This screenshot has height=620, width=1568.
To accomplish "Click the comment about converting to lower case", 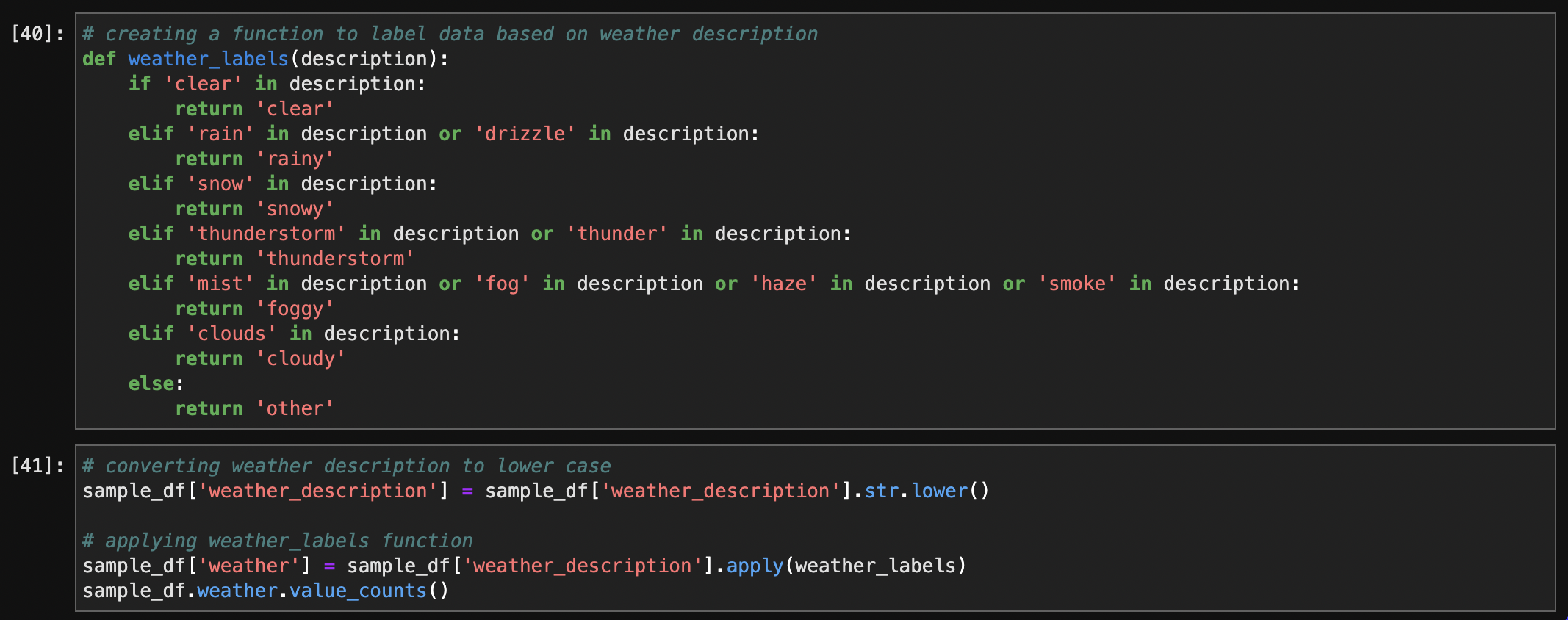I will [x=346, y=466].
